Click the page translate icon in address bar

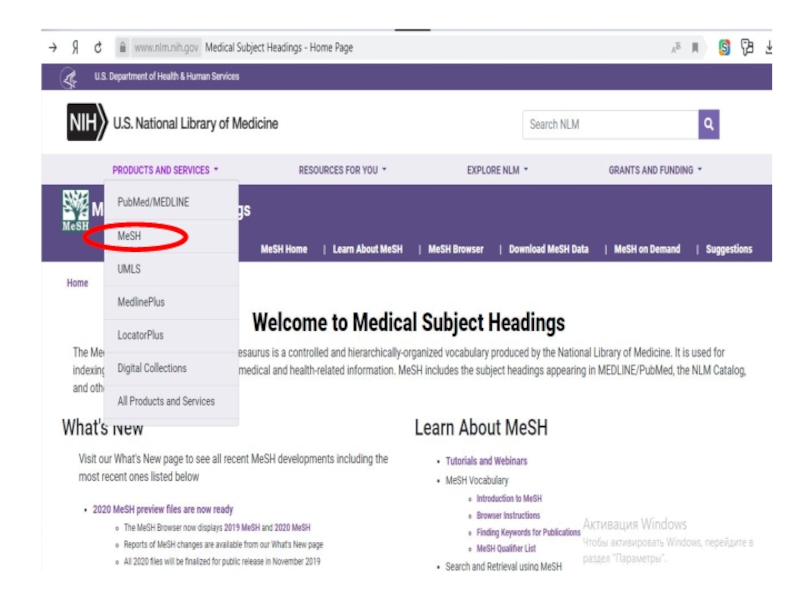[x=676, y=48]
